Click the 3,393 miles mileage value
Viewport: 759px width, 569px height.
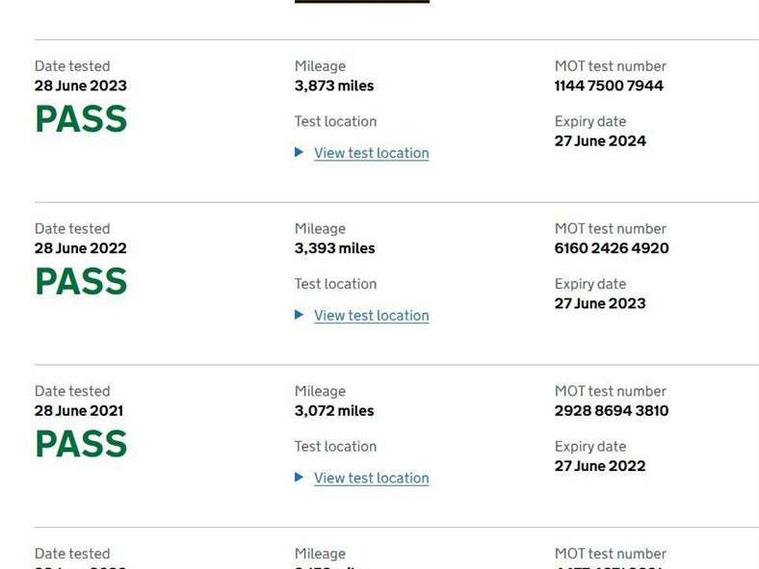(334, 248)
